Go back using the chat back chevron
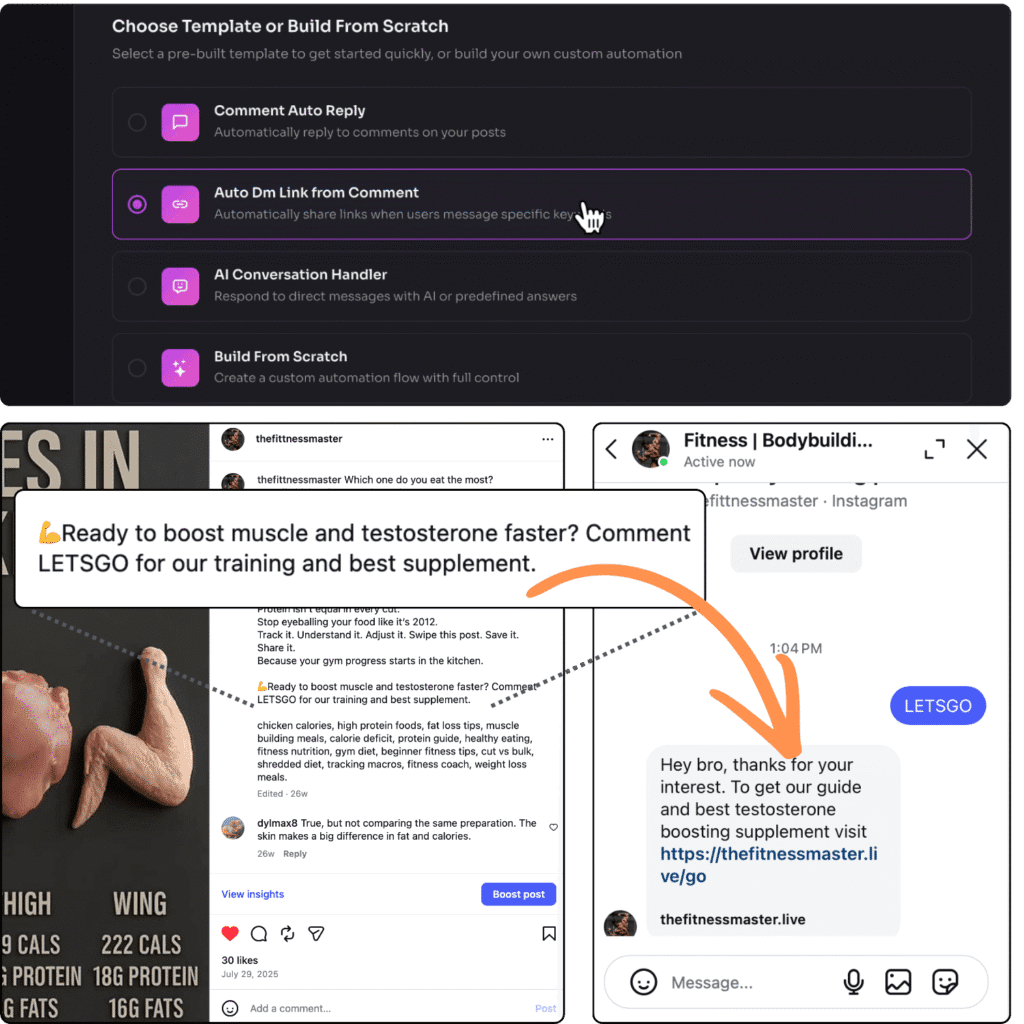This screenshot has height=1024, width=1024. (x=611, y=449)
